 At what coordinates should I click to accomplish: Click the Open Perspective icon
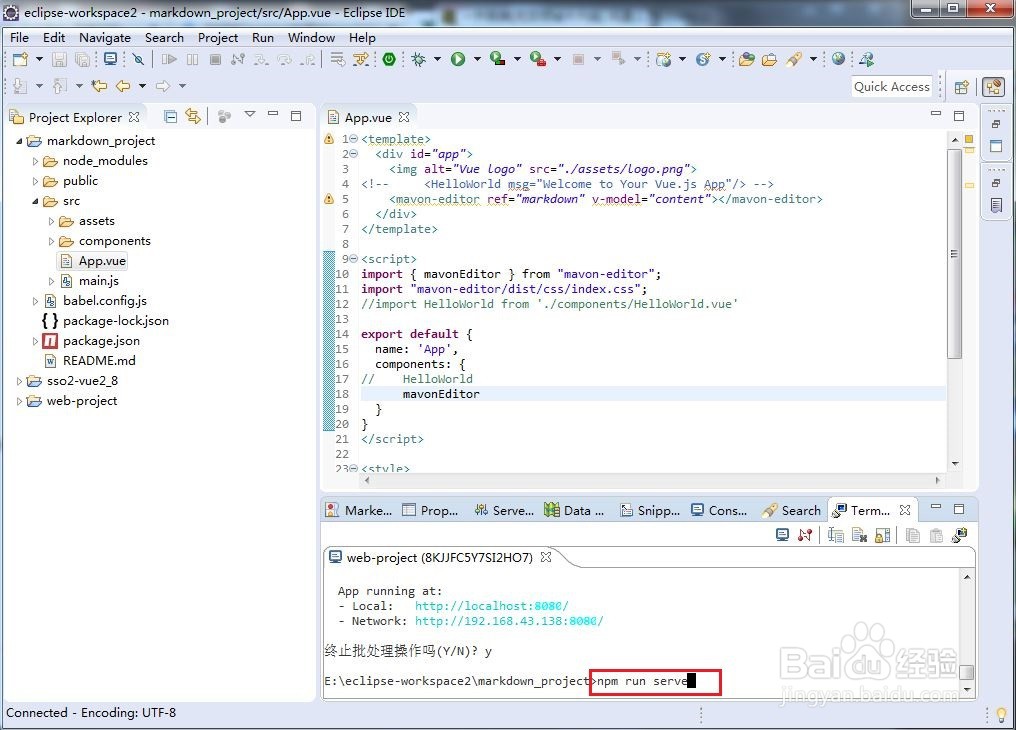click(x=962, y=87)
